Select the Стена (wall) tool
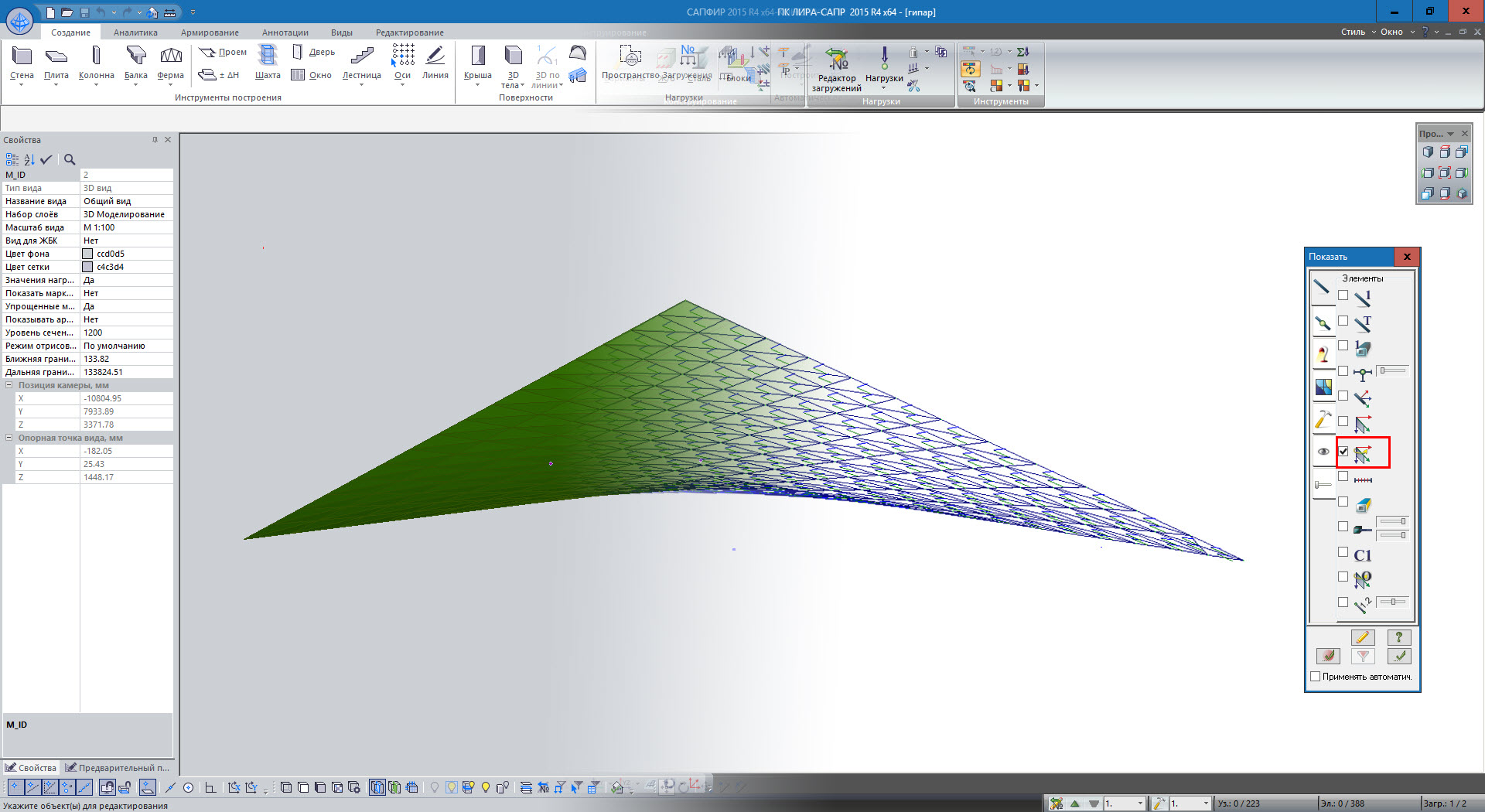Image resolution: width=1485 pixels, height=812 pixels. (22, 63)
